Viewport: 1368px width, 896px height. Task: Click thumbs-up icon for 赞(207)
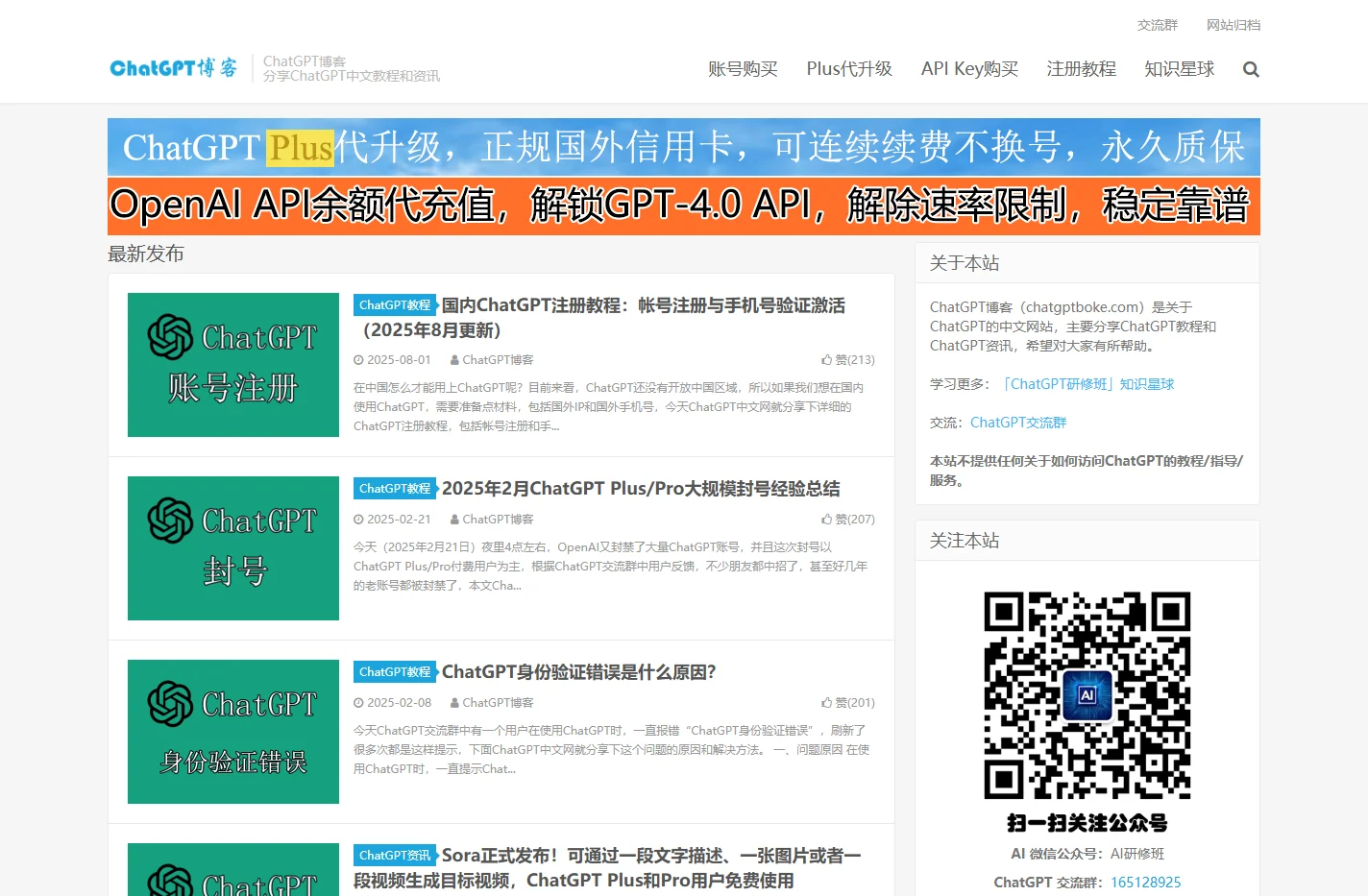pos(826,520)
